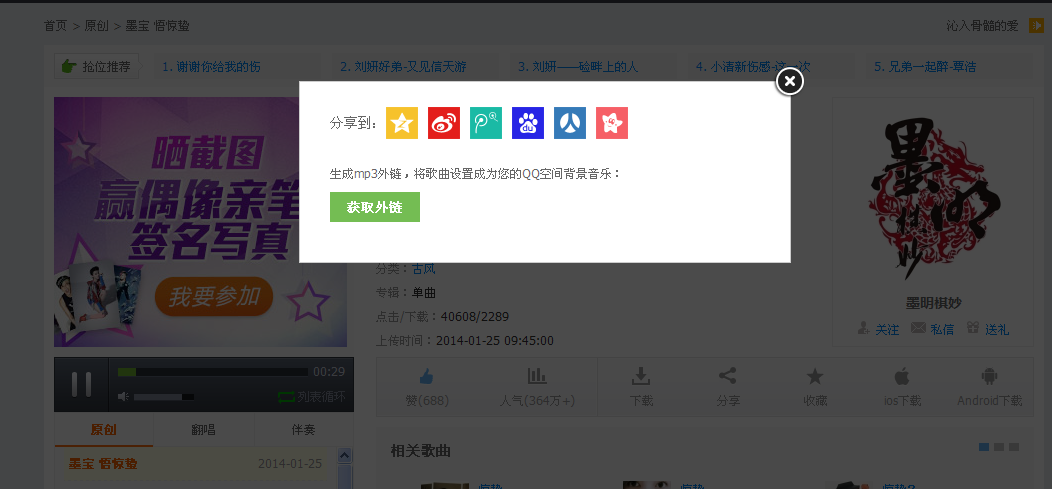1052x489 pixels.
Task: Switch to the 翻唱 tab
Action: (203, 430)
